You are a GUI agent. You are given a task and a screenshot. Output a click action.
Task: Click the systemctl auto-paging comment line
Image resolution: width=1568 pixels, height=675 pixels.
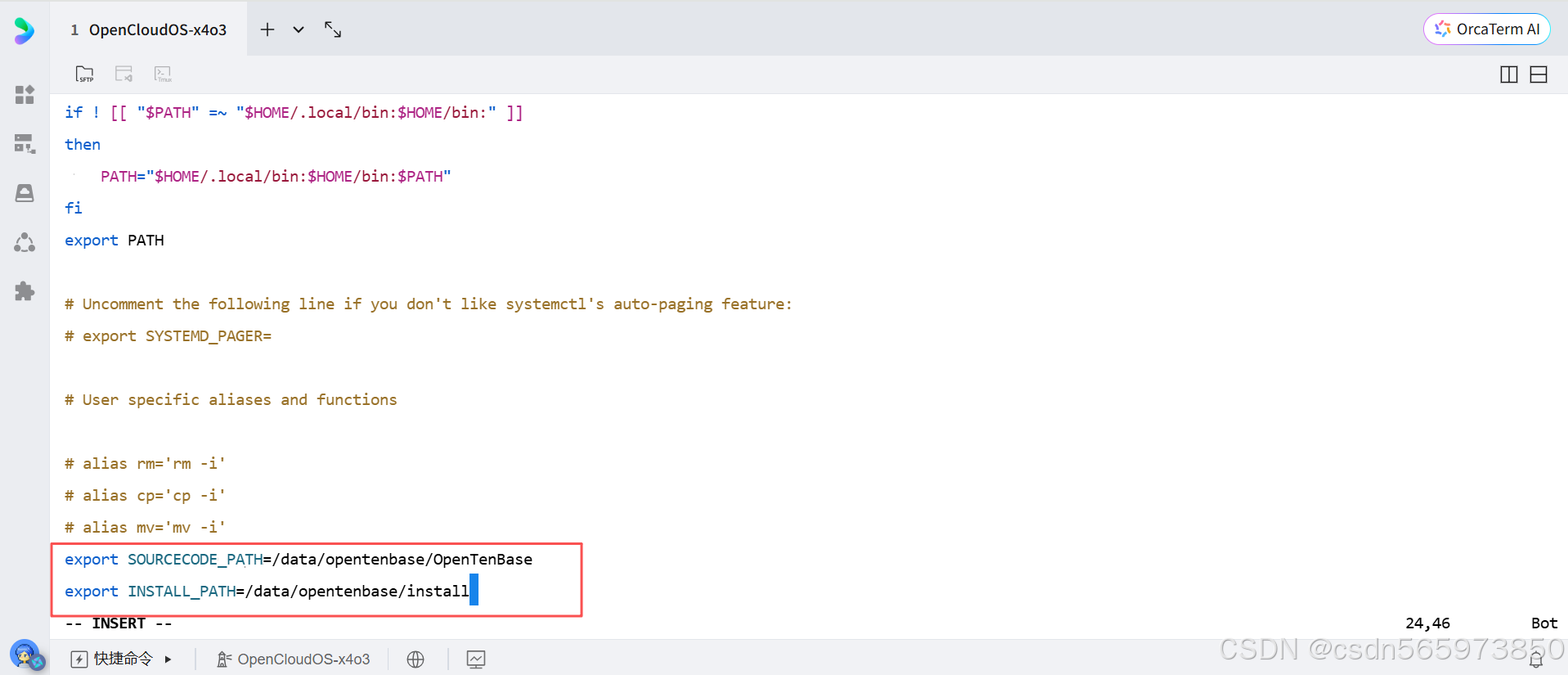pyautogui.click(x=429, y=304)
